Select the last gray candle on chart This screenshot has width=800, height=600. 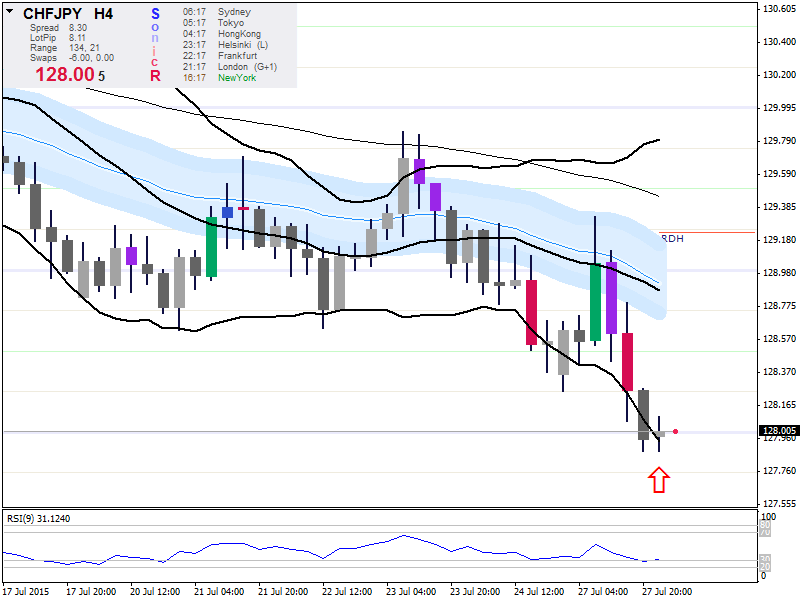click(659, 434)
